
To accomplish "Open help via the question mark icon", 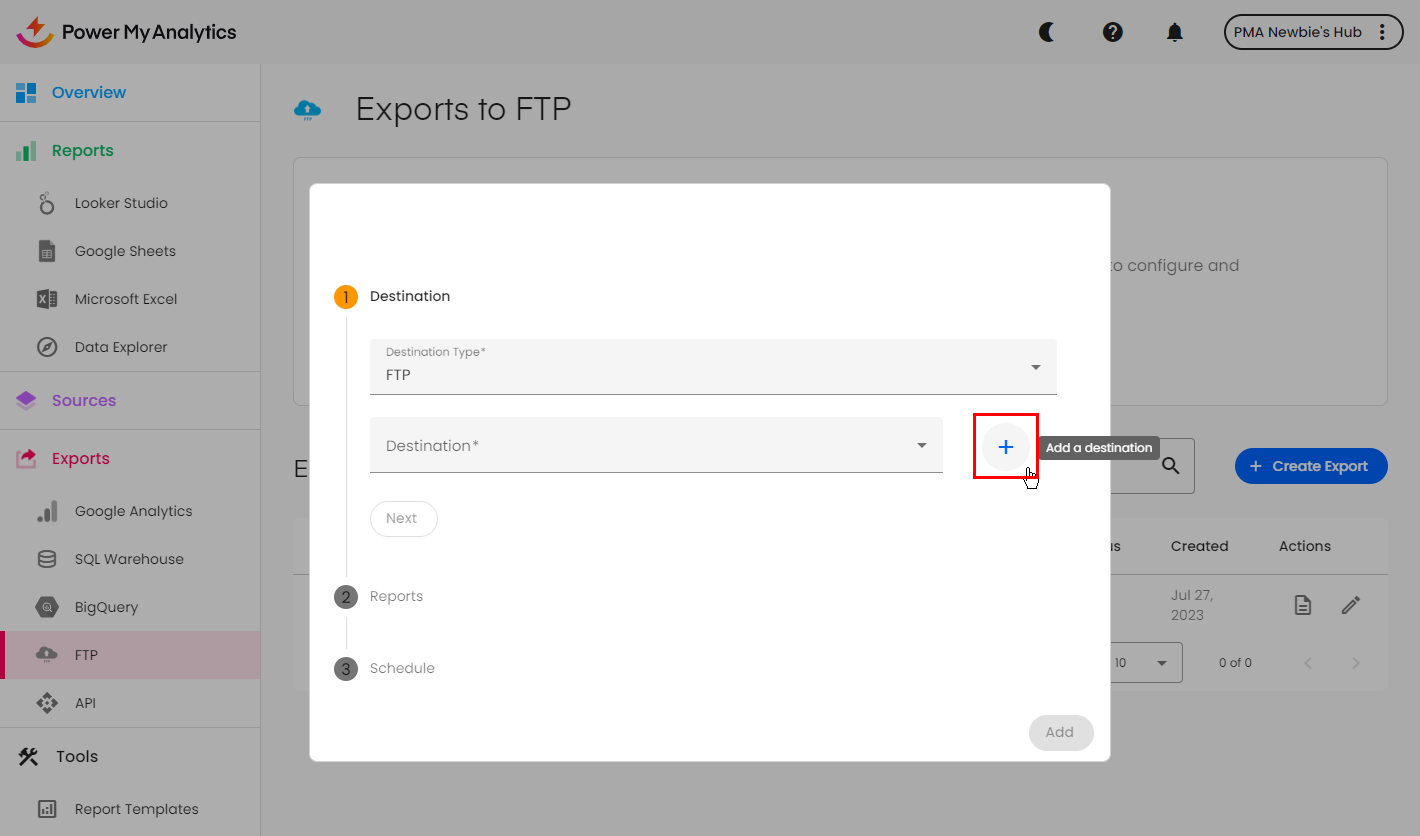I will [x=1112, y=32].
